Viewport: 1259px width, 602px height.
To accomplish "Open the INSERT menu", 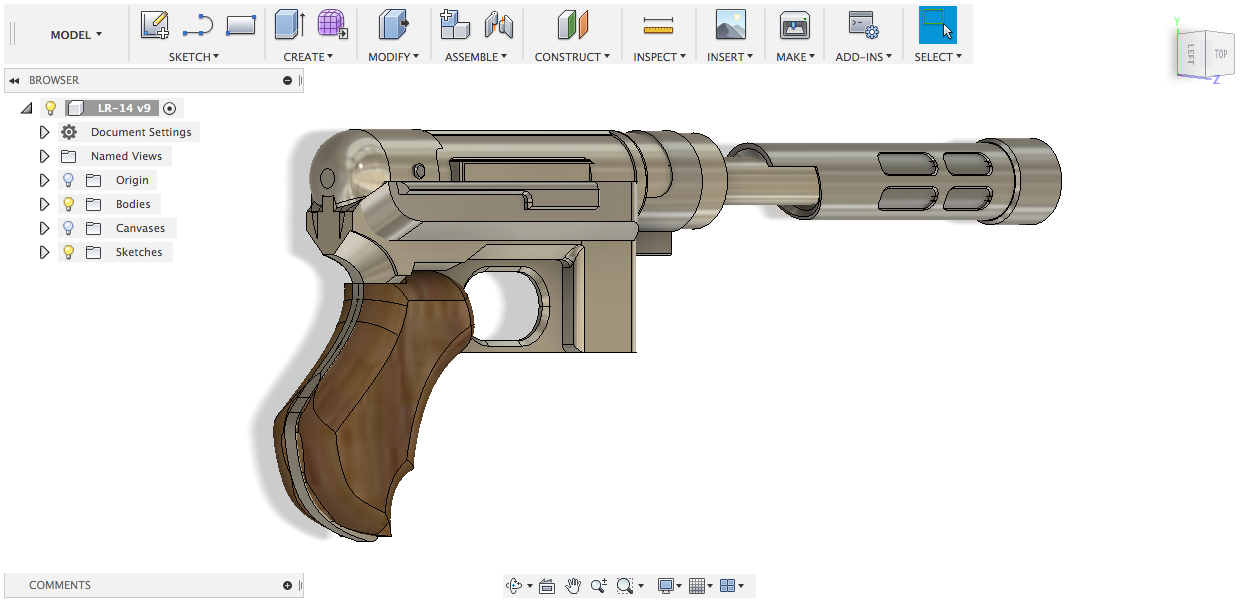I will click(x=731, y=57).
